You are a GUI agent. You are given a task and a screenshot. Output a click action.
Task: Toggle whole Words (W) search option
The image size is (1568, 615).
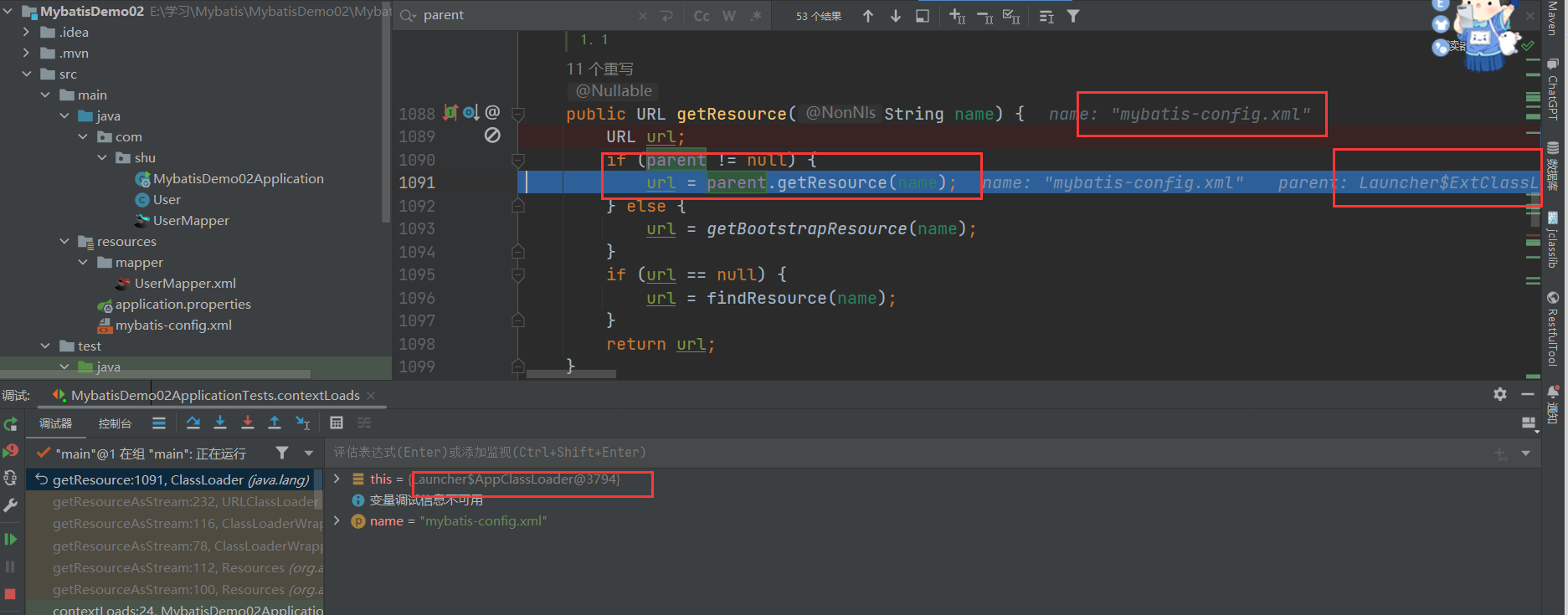pos(729,16)
